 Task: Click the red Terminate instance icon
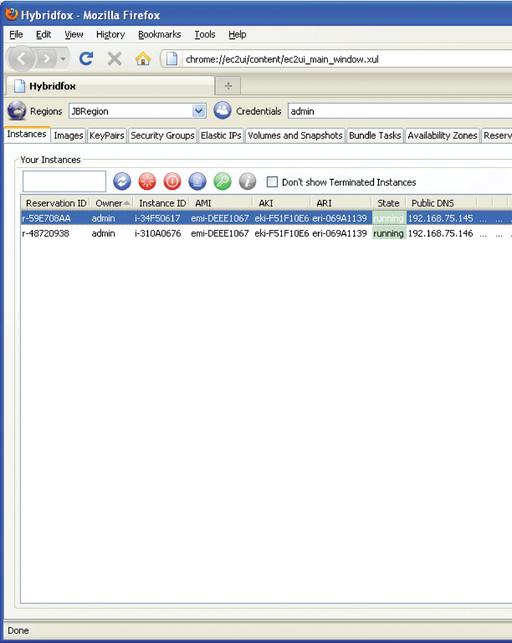click(x=147, y=181)
